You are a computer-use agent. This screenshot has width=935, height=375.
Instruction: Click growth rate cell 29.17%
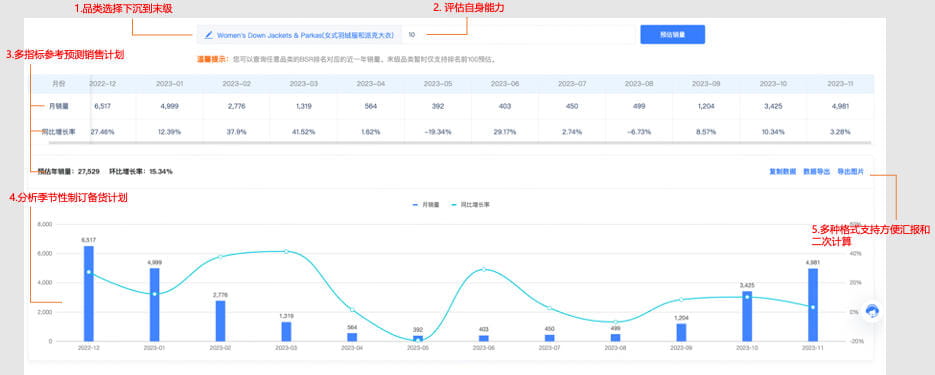504,131
